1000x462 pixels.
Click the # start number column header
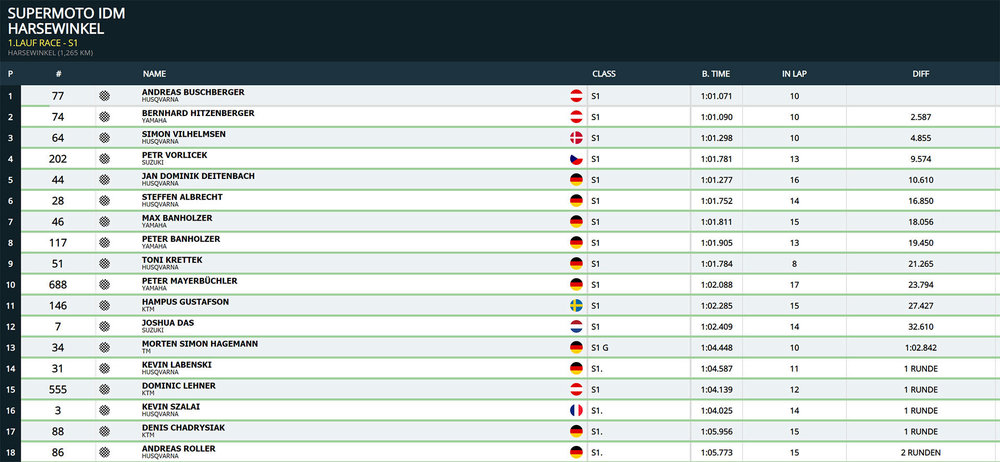click(x=58, y=74)
